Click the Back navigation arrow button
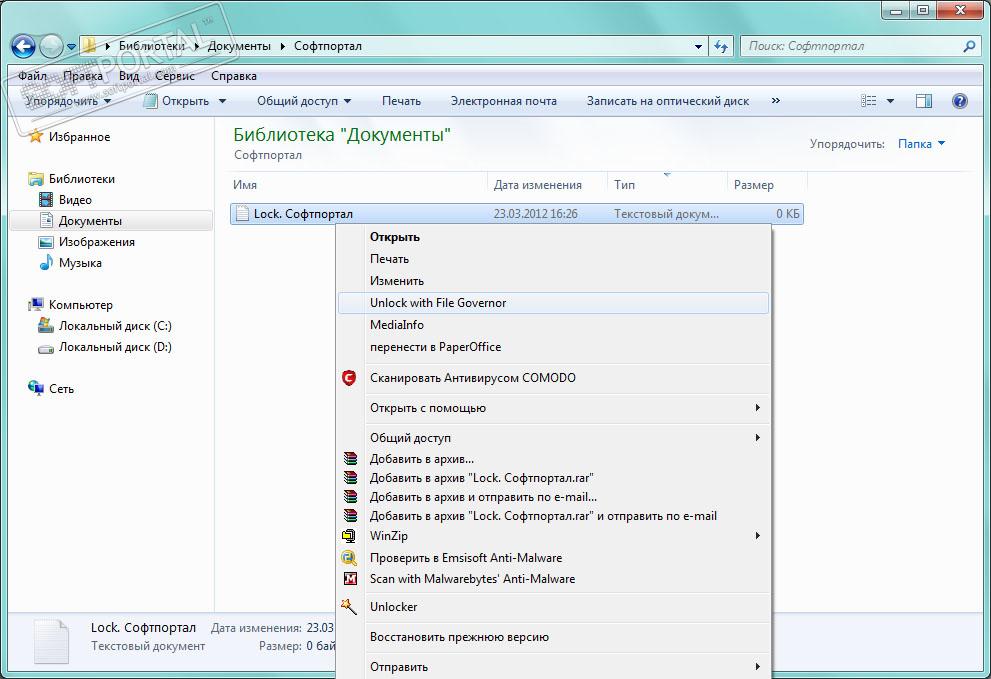The image size is (991, 679). click(x=23, y=46)
